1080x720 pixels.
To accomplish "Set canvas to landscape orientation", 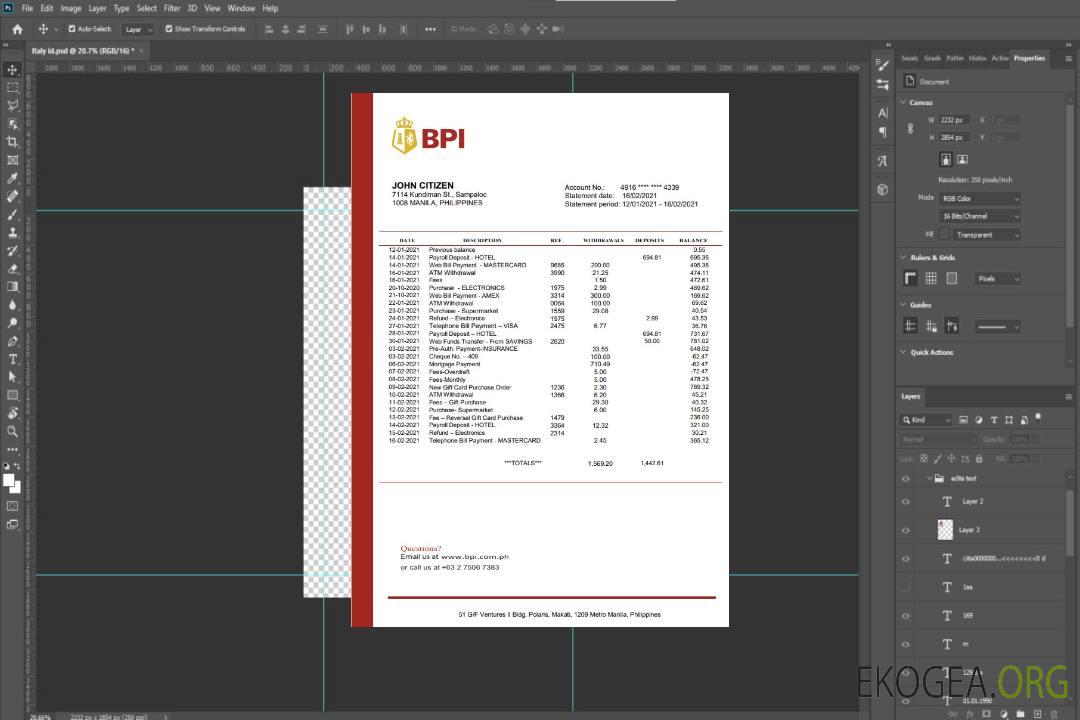I will (962, 160).
